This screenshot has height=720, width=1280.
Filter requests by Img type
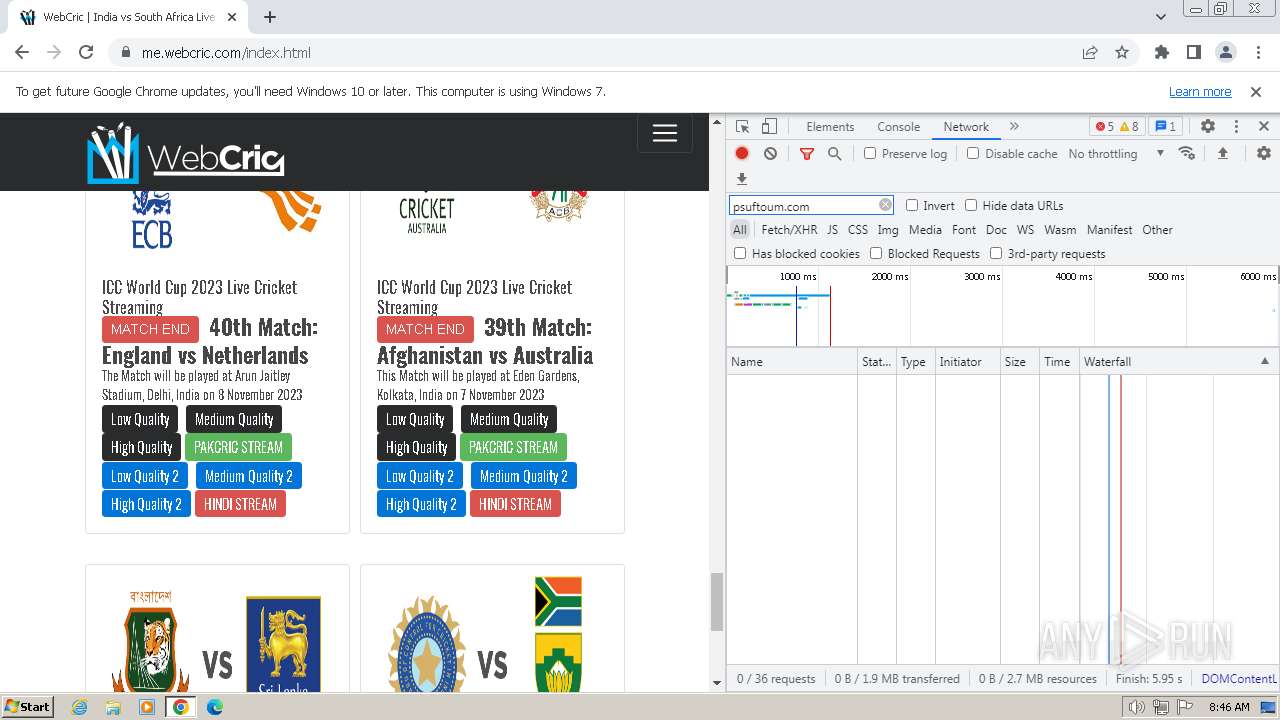pos(888,229)
